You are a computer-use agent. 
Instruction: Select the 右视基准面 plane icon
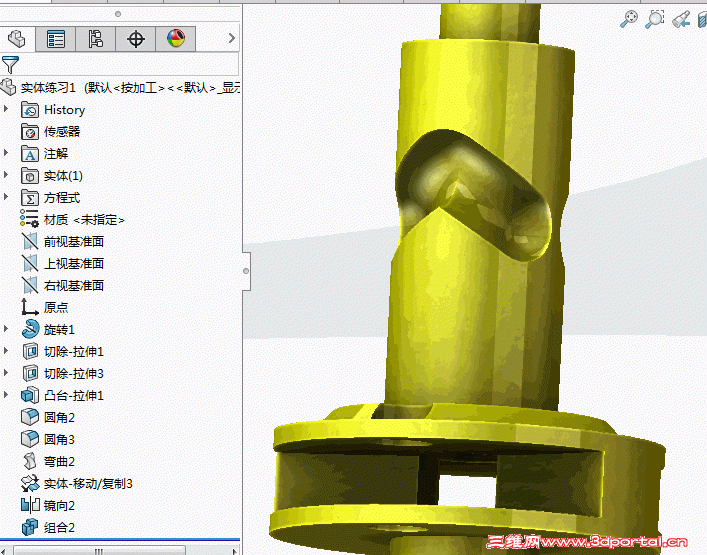click(x=30, y=285)
